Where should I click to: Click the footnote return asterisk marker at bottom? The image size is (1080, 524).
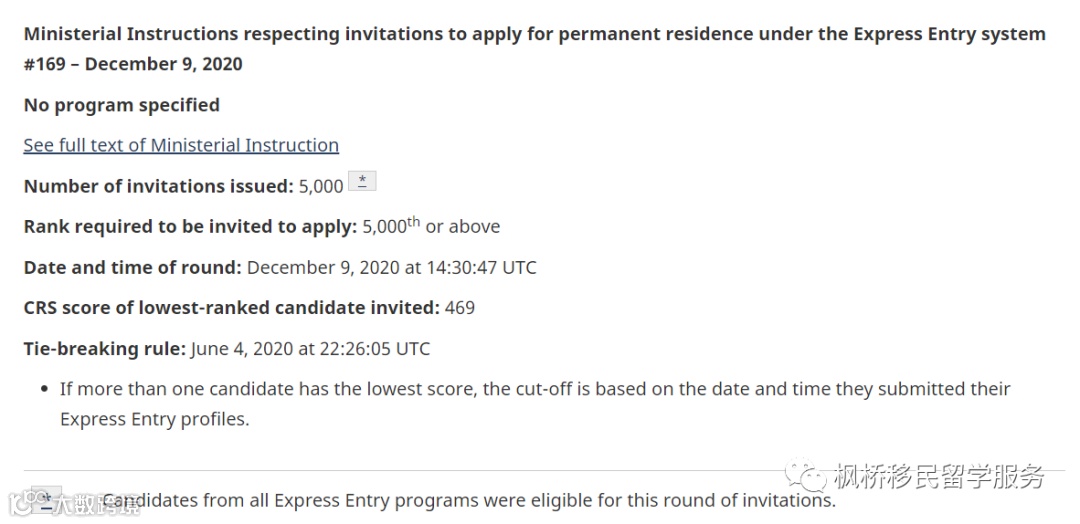[45, 498]
